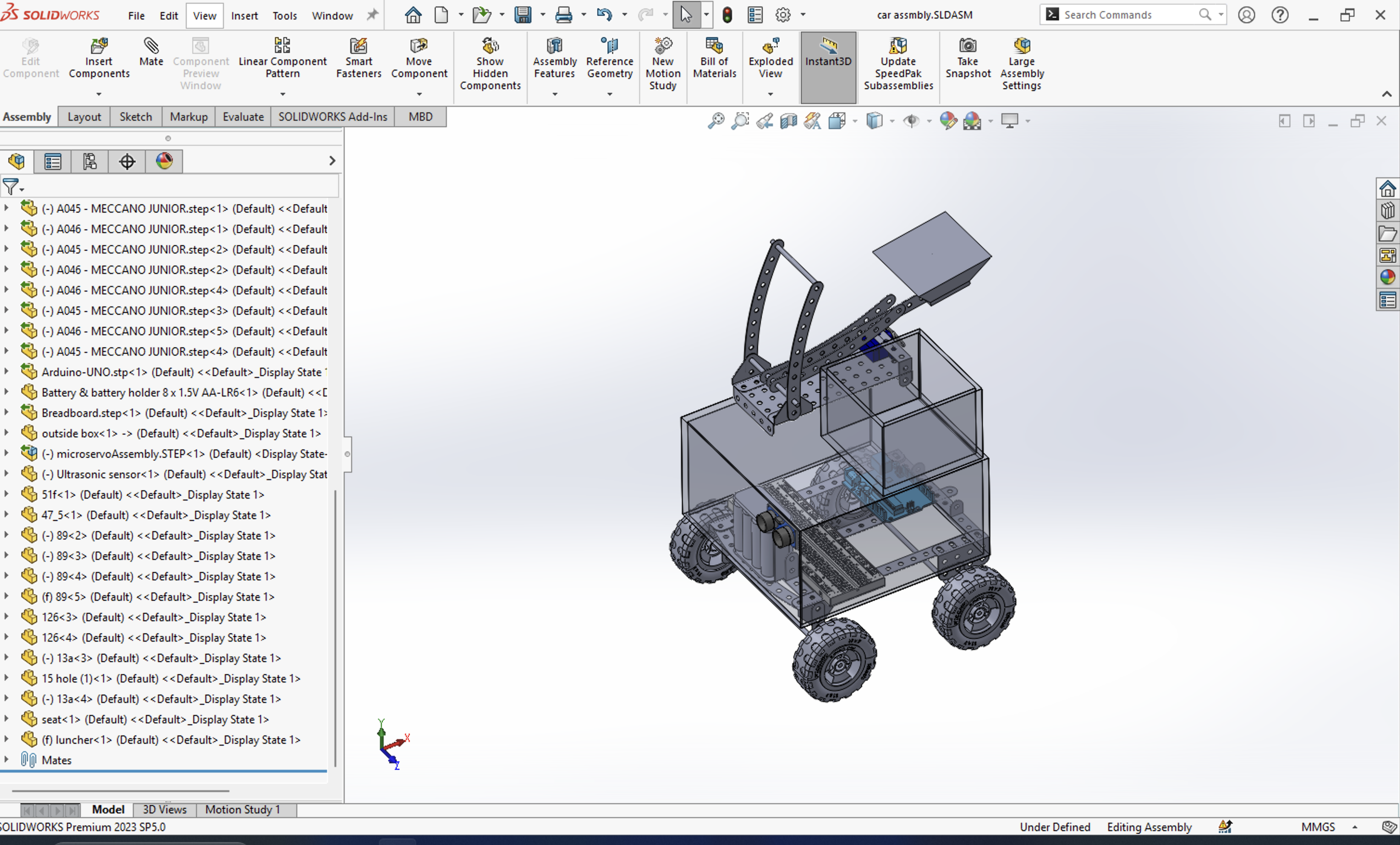
Task: Open the MMGS unit system dropdown
Action: tap(1354, 827)
